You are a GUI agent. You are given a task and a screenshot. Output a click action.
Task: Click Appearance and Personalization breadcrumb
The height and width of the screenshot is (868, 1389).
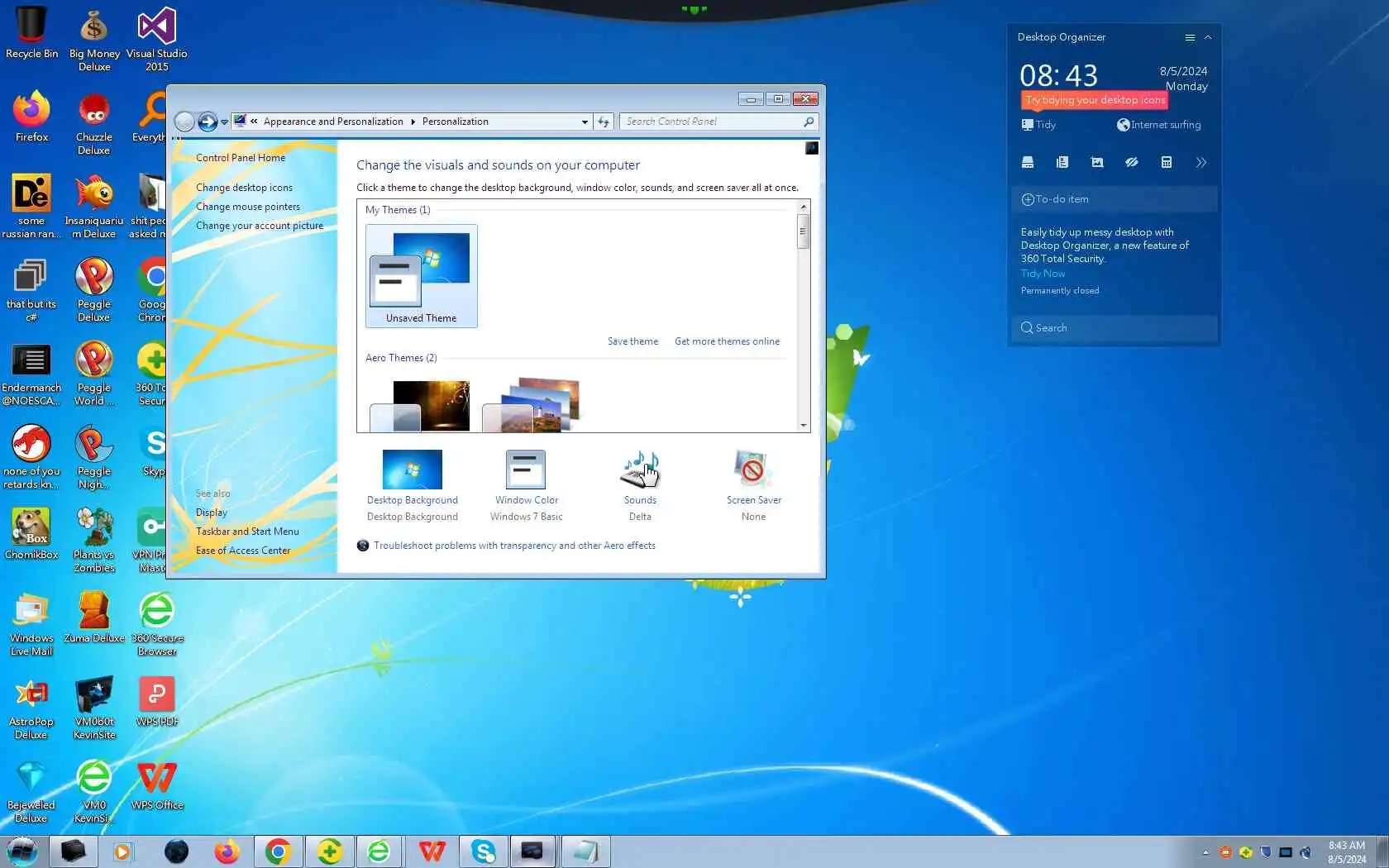click(333, 122)
